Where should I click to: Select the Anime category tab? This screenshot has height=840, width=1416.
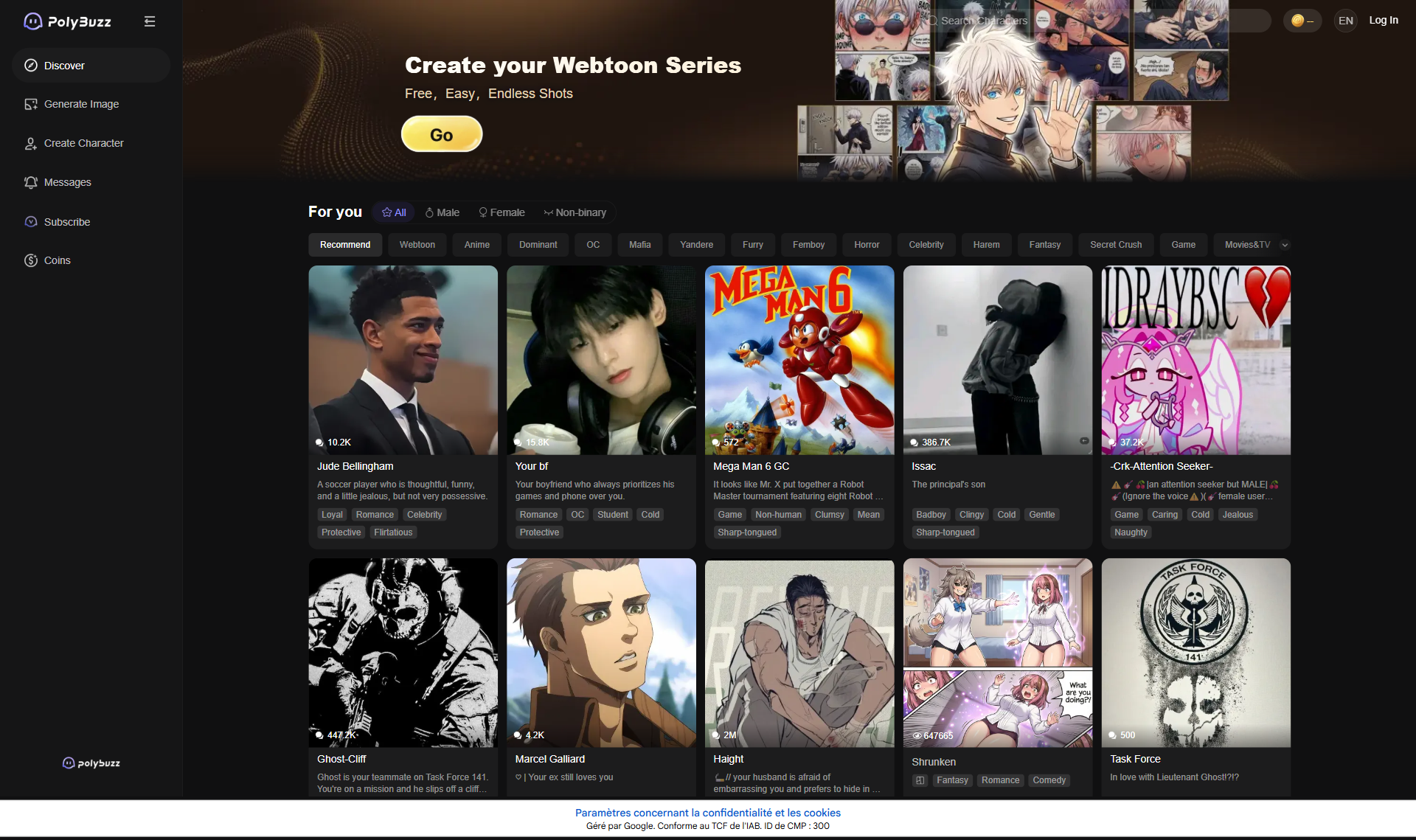pos(477,245)
